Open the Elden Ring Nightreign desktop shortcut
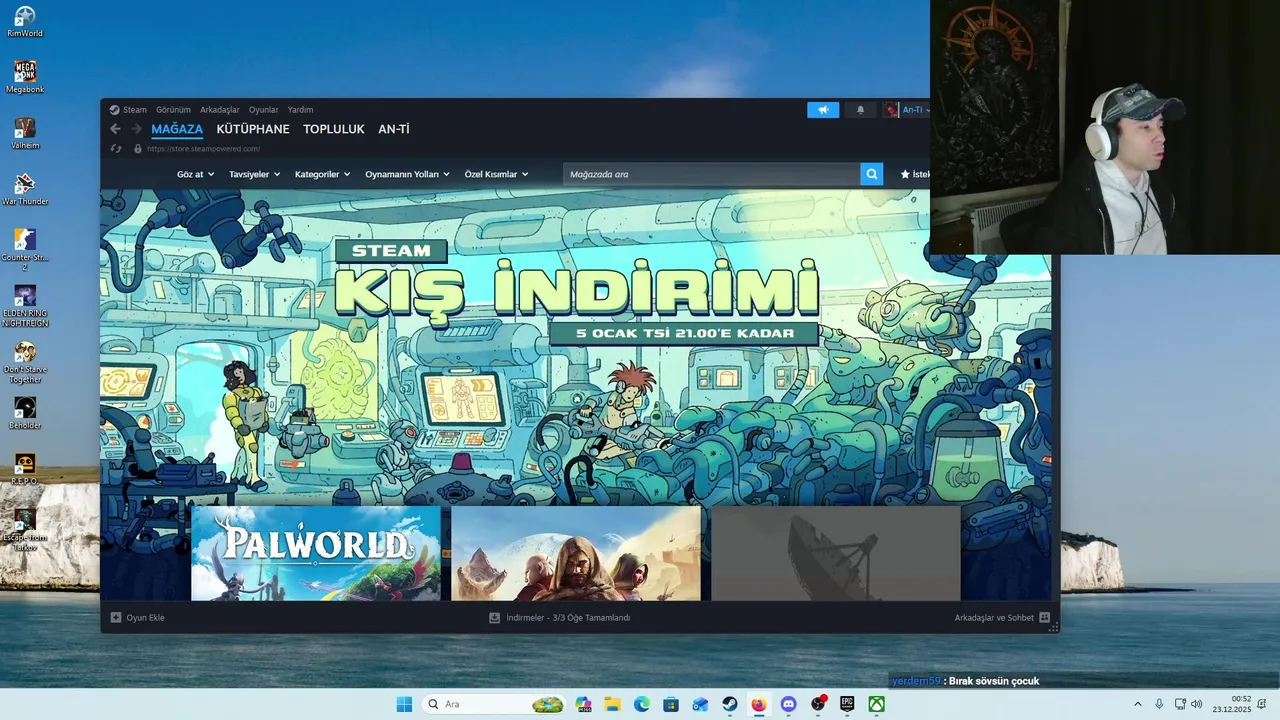 click(25, 306)
